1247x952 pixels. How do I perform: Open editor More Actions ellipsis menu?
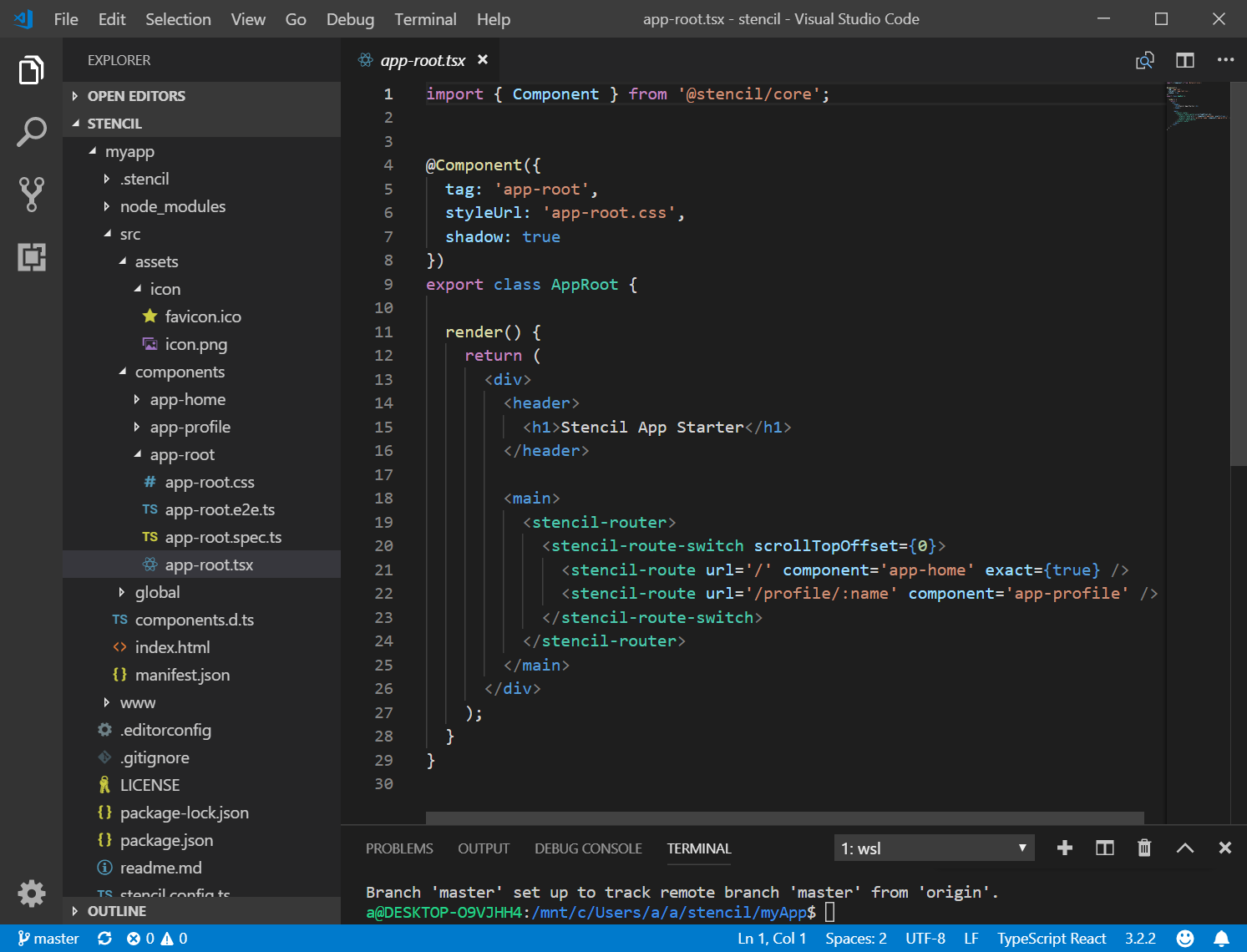(1225, 60)
